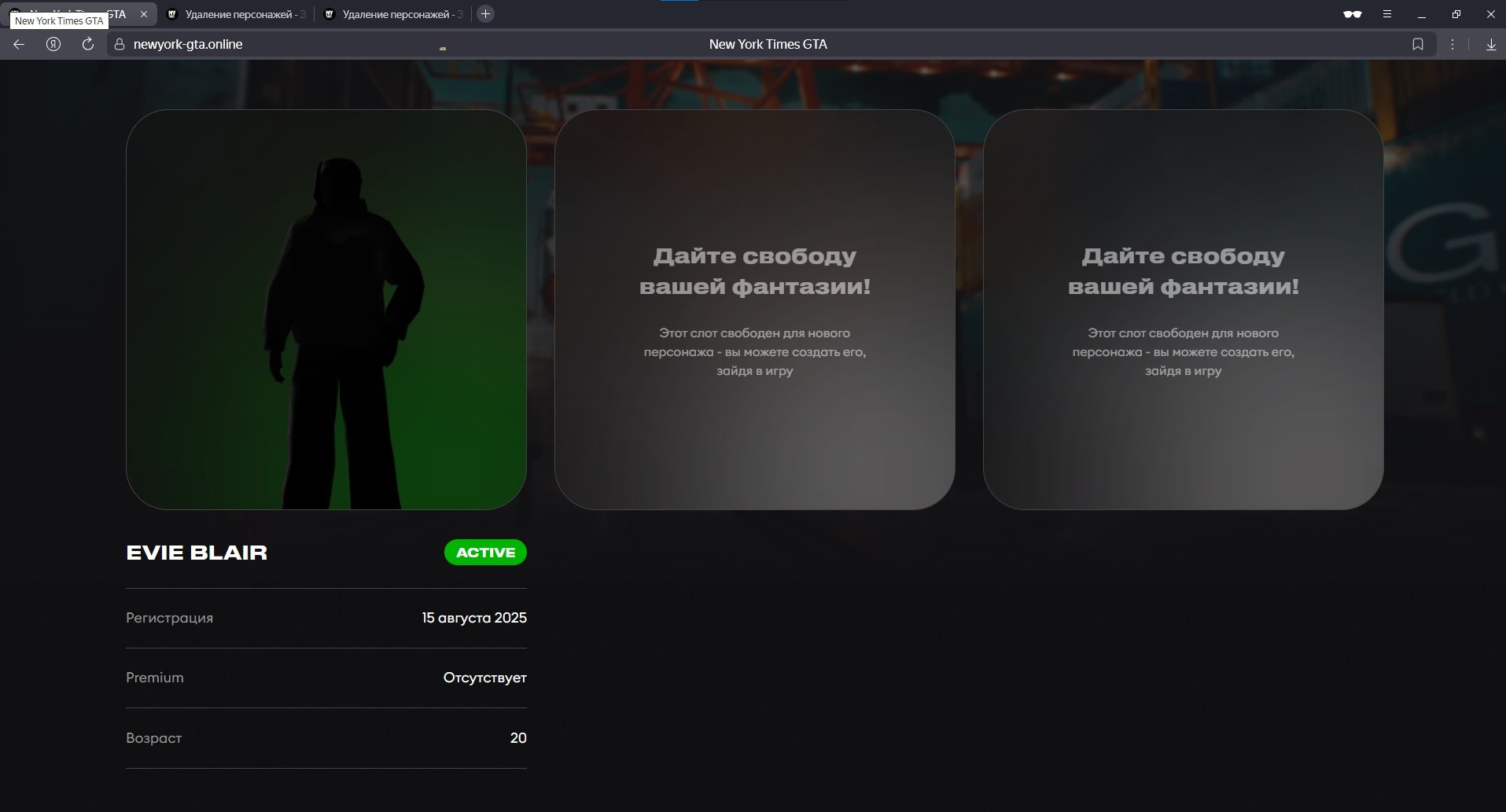Open the three-dot page options menu
The image size is (1506, 812).
pyautogui.click(x=1452, y=45)
